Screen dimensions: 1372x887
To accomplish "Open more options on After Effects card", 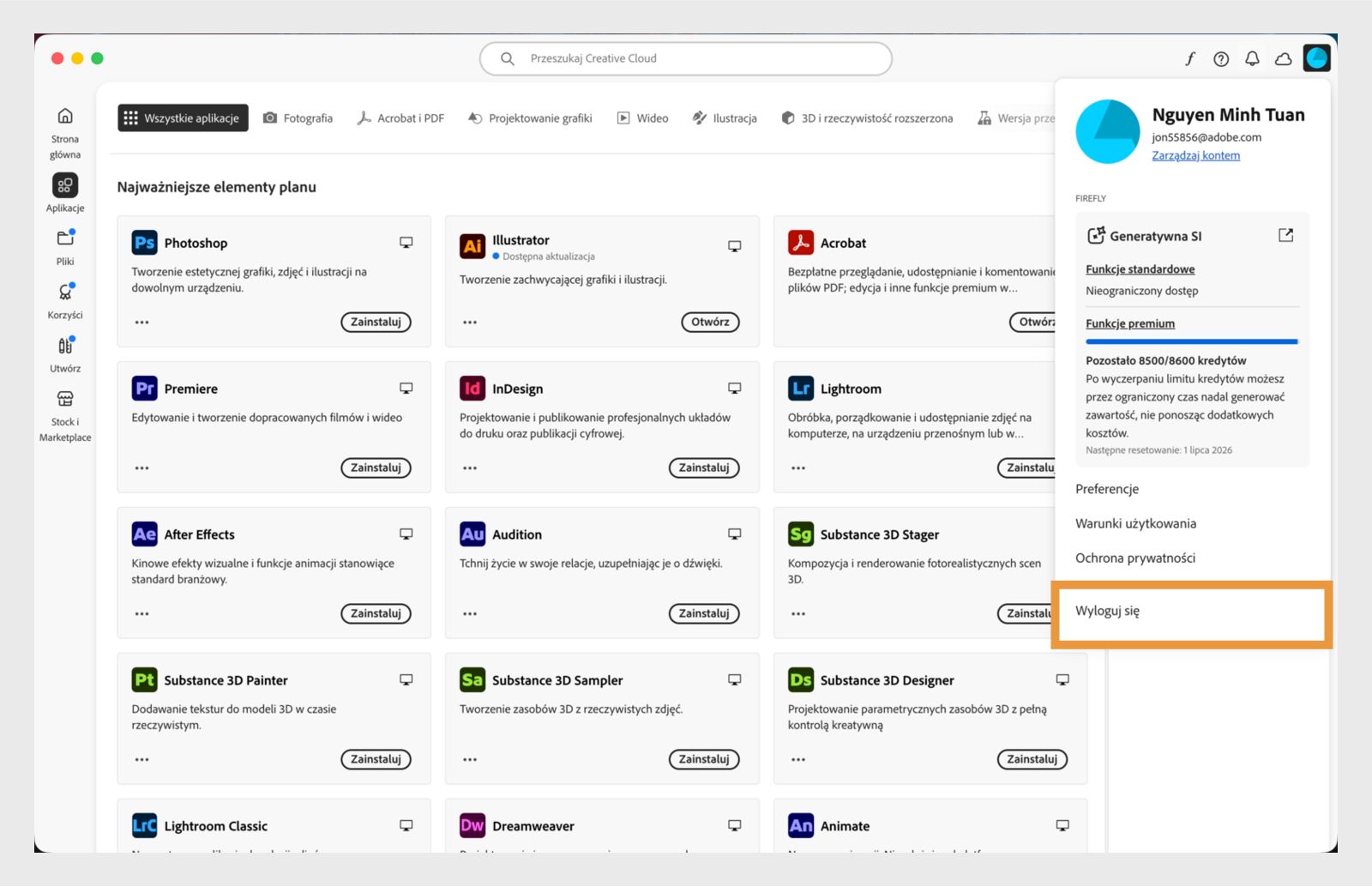I will point(142,614).
